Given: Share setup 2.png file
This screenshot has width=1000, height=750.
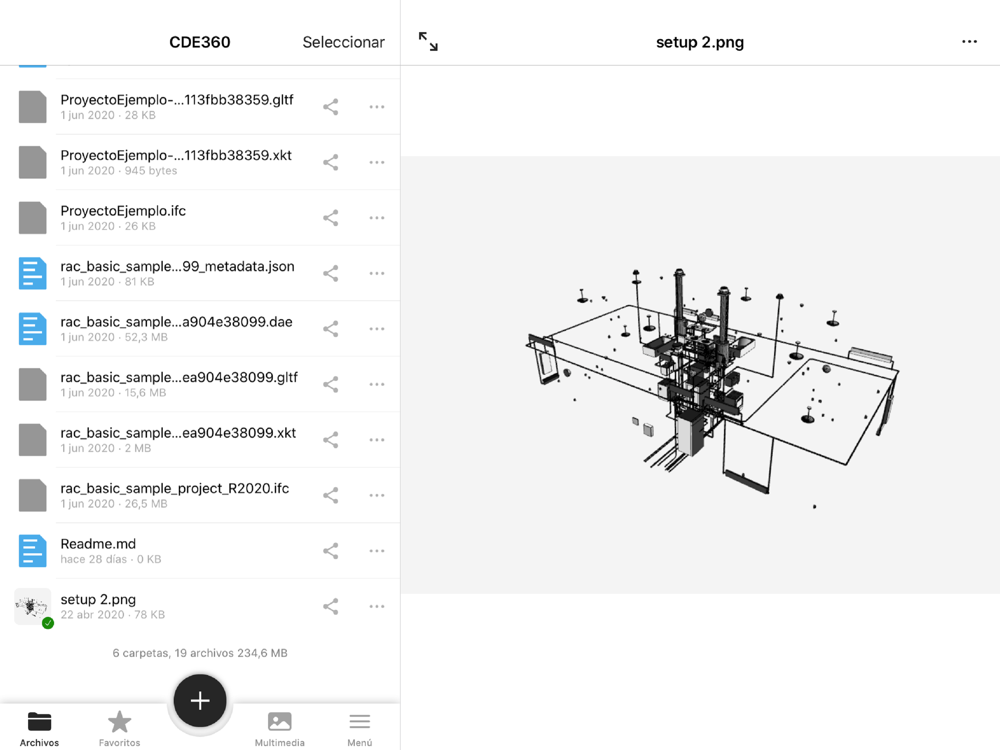Looking at the screenshot, I should [x=330, y=606].
